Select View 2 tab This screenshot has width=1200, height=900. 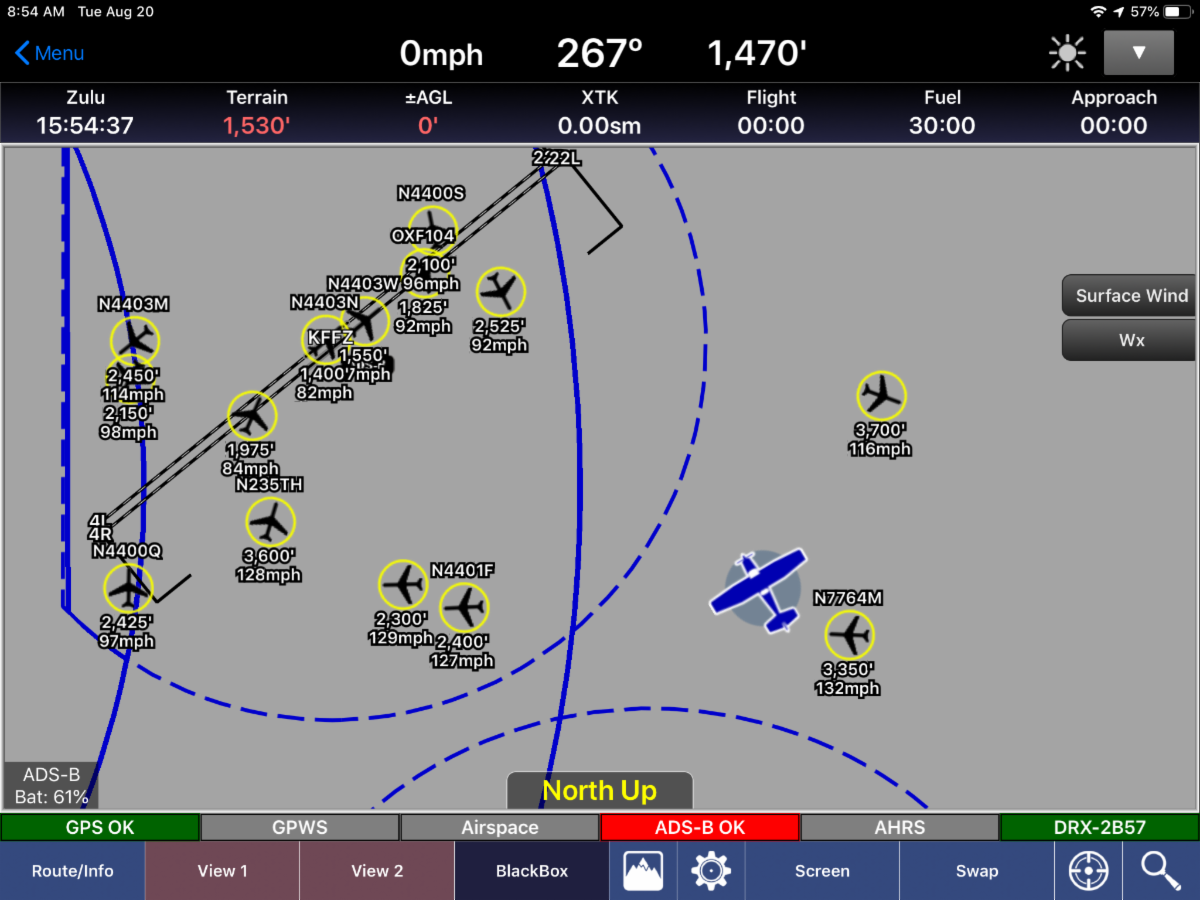tap(377, 871)
